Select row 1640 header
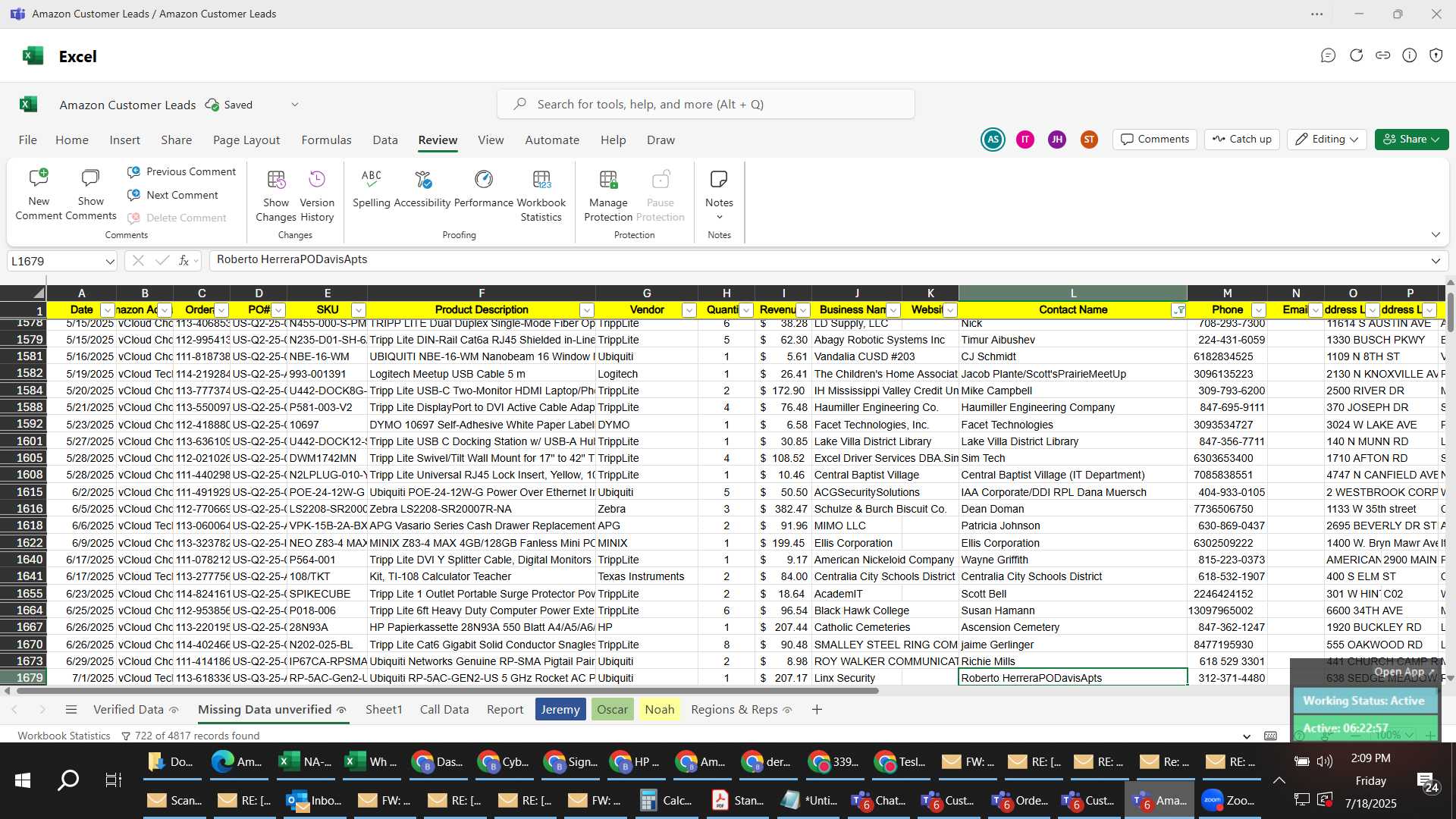Screen dimensions: 1456x819 (x=24, y=560)
